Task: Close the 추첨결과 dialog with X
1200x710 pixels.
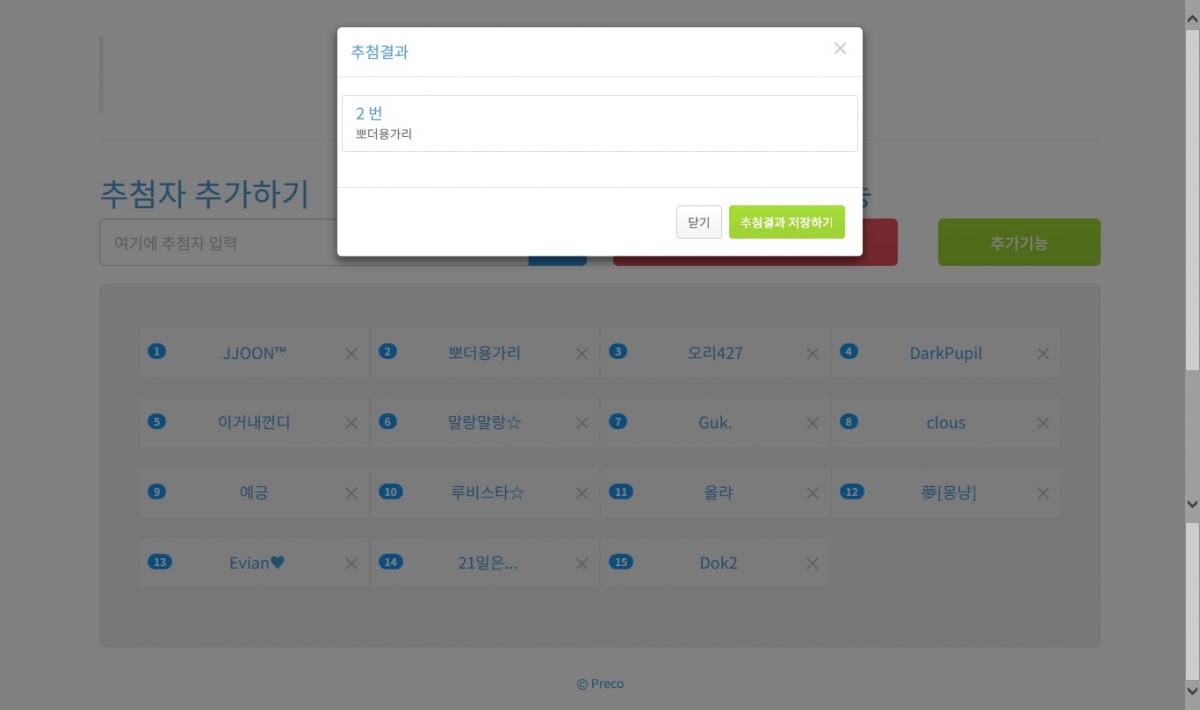Action: point(840,48)
